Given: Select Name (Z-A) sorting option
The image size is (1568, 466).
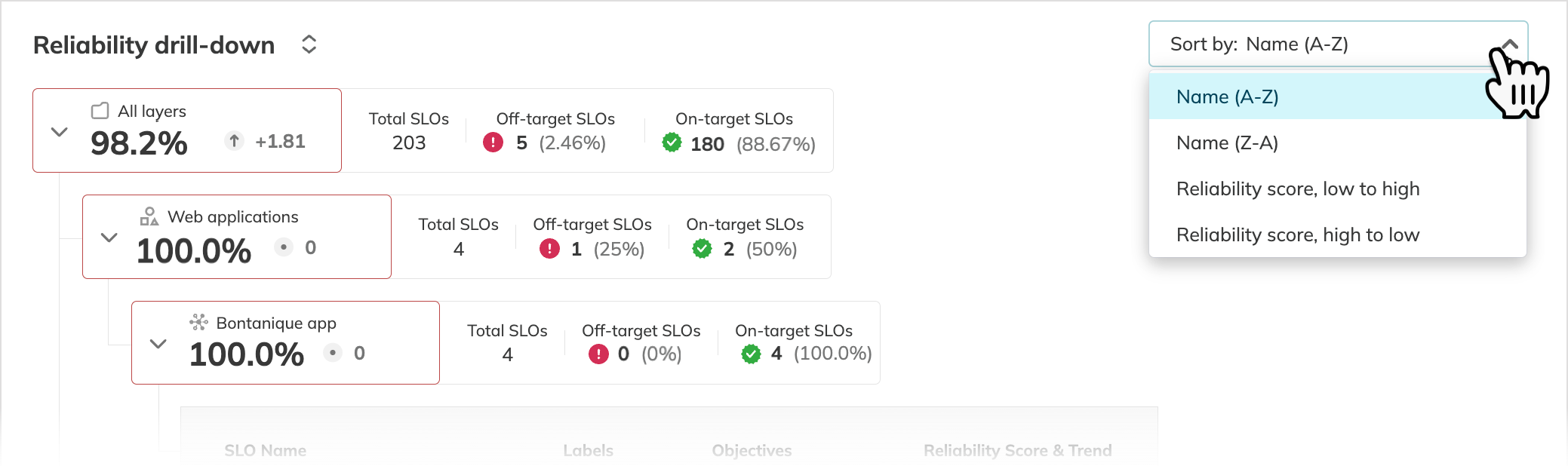Looking at the screenshot, I should pos(1225,143).
